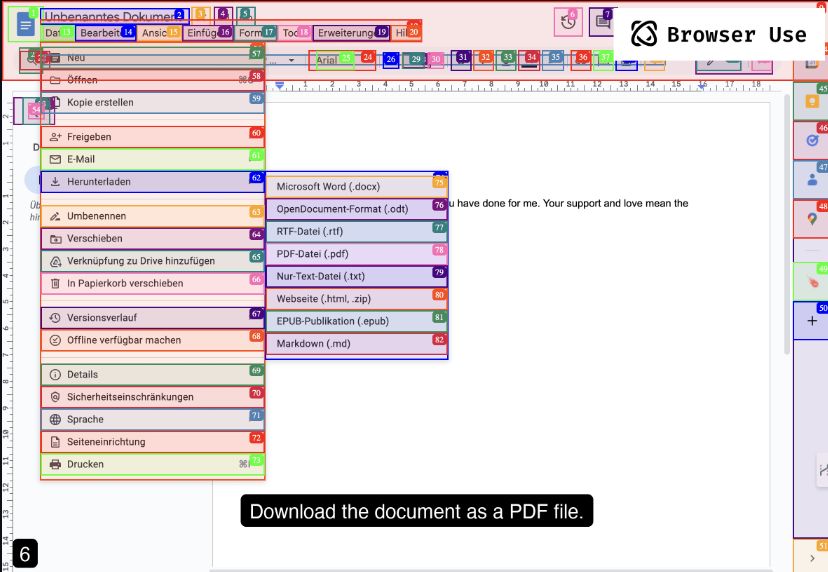Select Kopie erstellen
The image size is (828, 572).
[153, 102]
